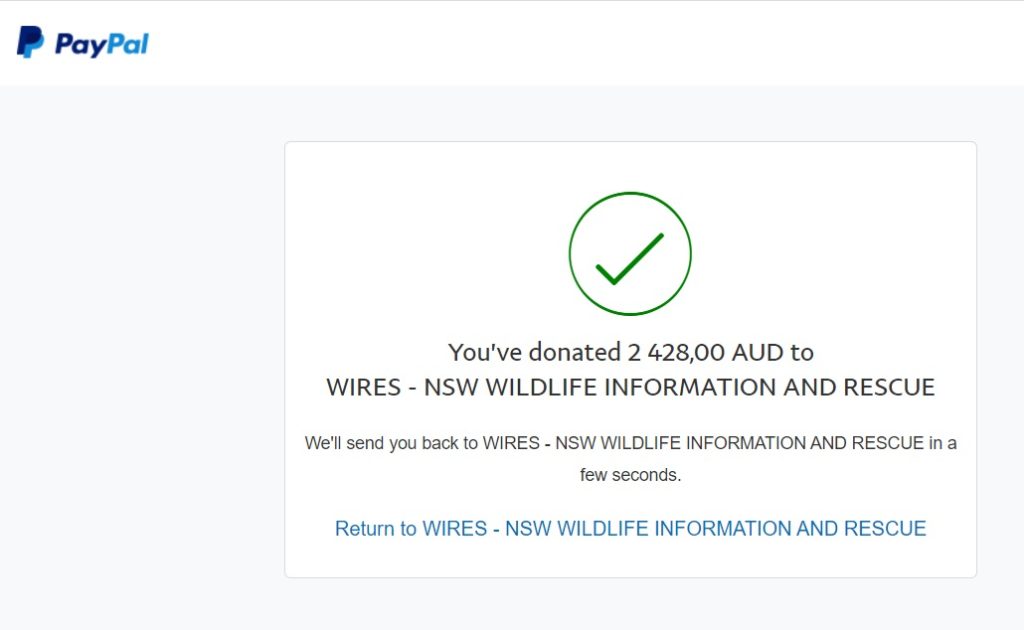The width and height of the screenshot is (1024, 630).
Task: Click the "We'll send you back" sentence start
Action: (392, 442)
